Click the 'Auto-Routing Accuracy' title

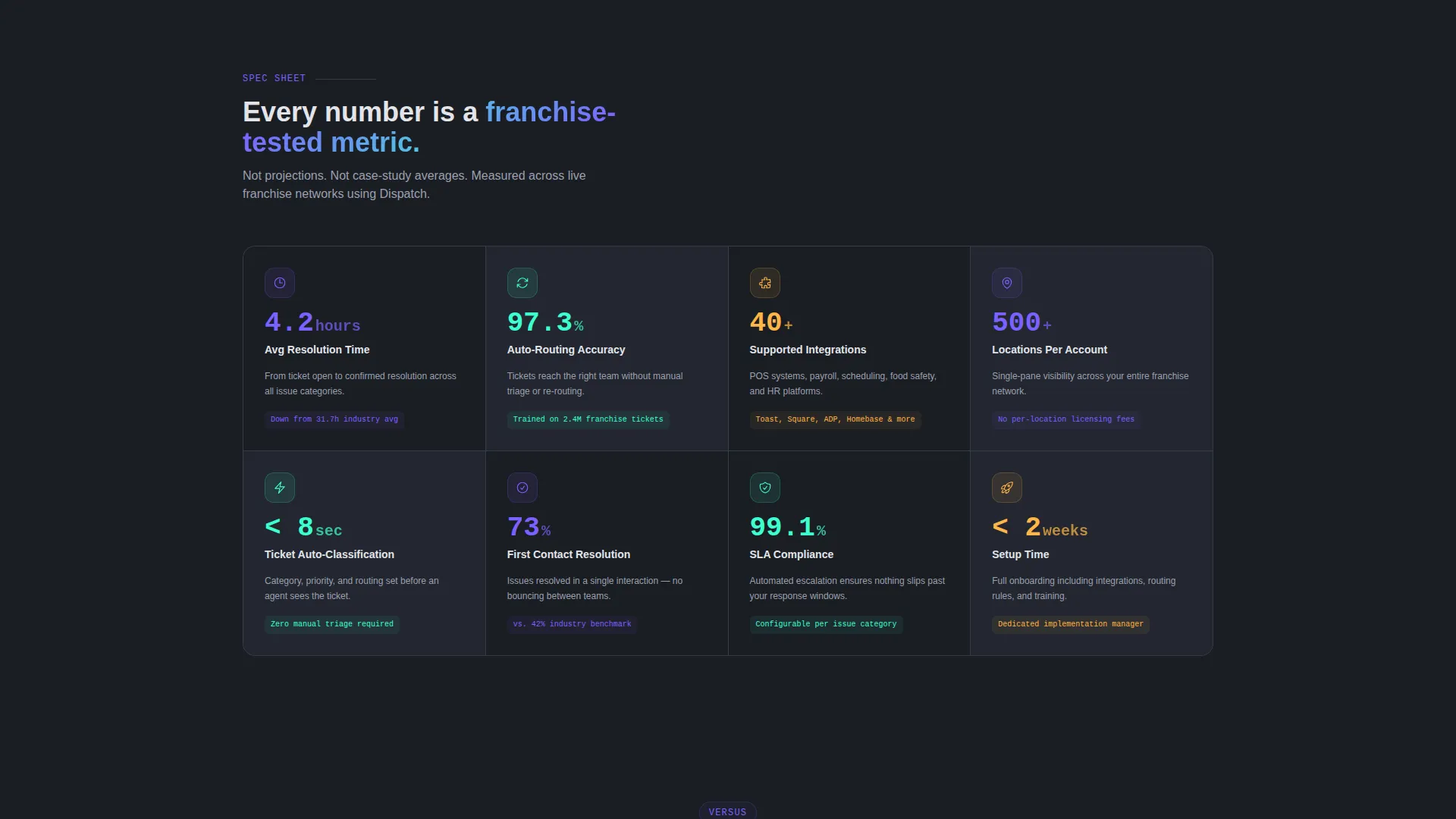click(x=566, y=350)
